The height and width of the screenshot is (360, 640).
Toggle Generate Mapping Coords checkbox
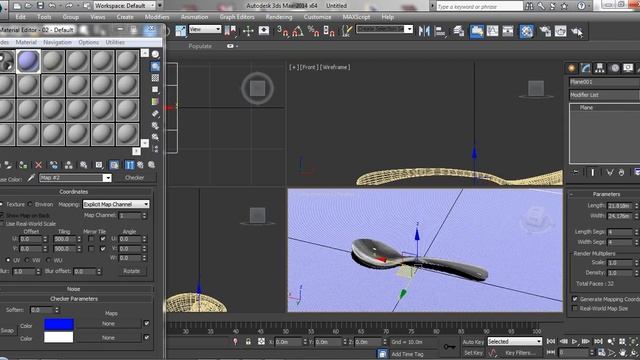[575, 299]
